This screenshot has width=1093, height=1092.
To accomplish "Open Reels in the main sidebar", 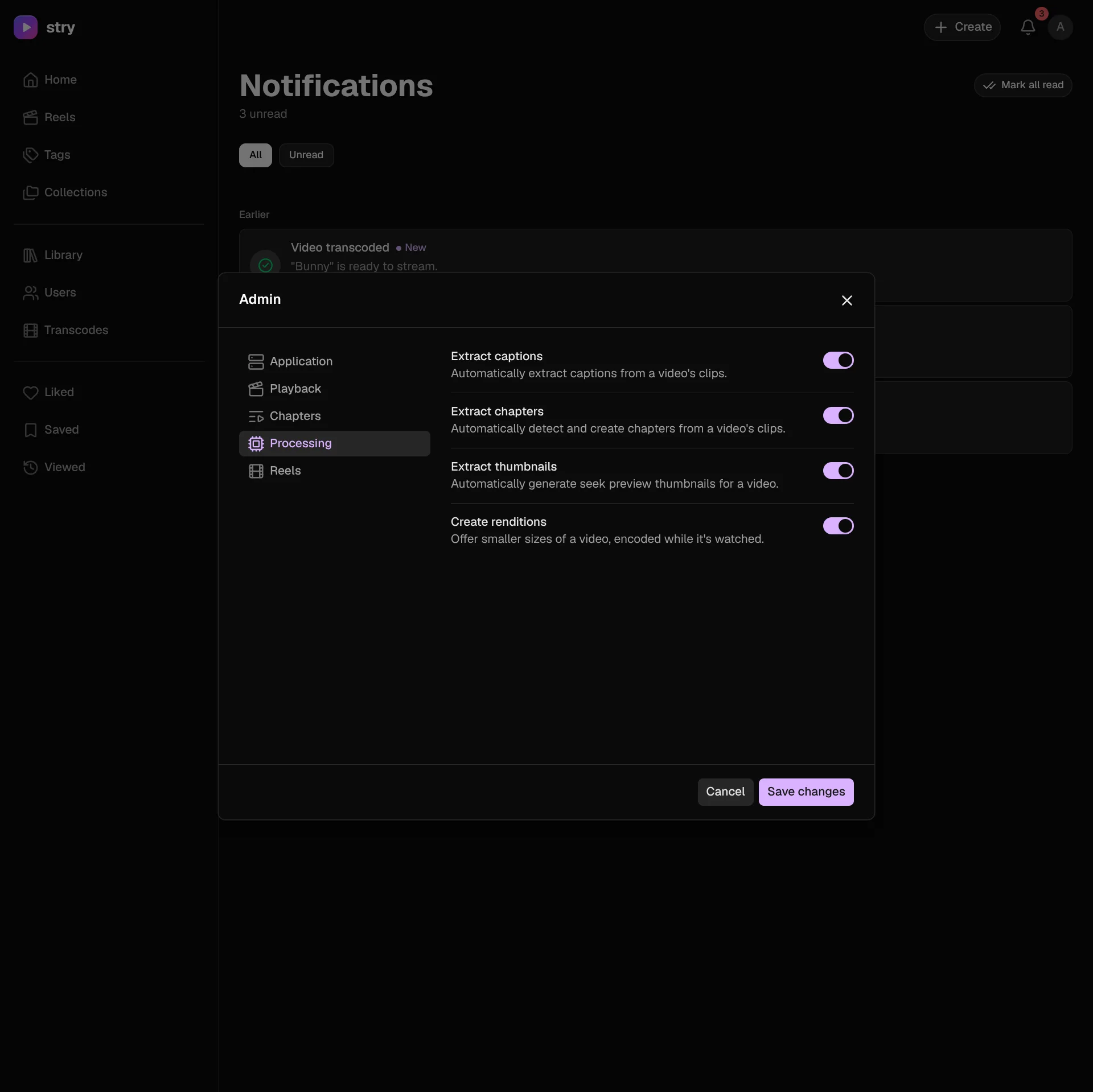I will (109, 117).
